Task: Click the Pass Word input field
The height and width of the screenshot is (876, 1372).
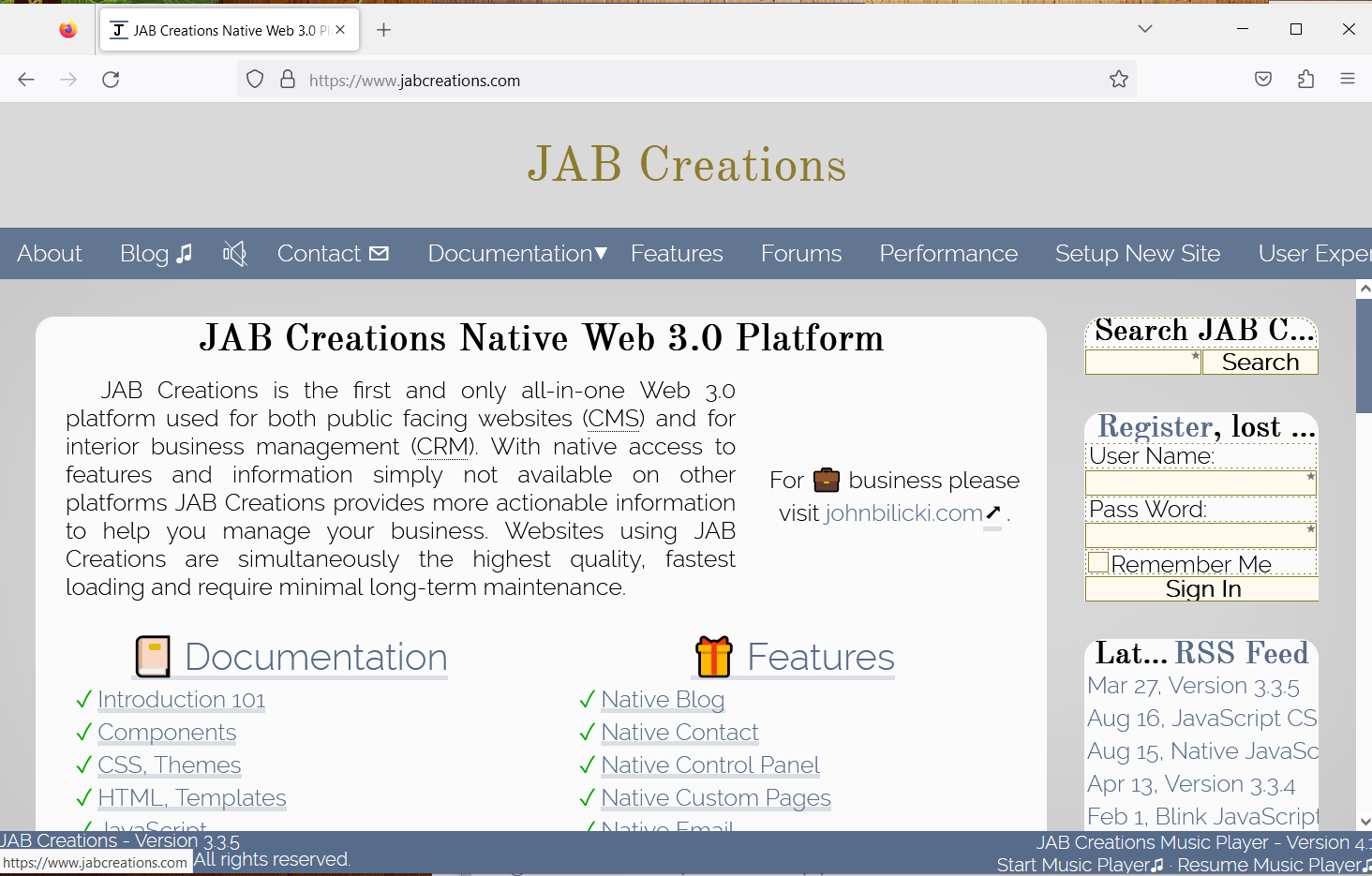Action: [x=1201, y=535]
